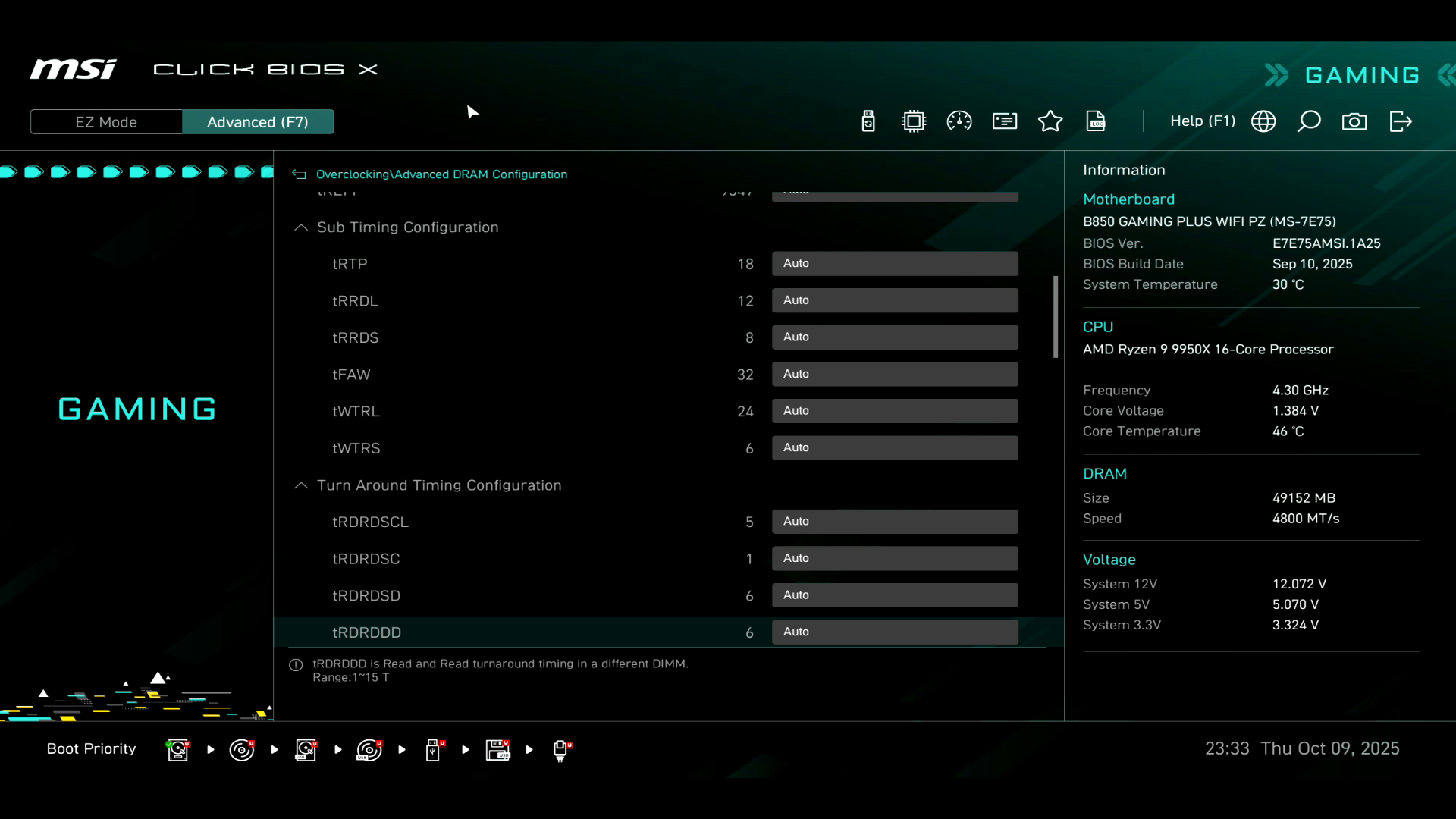Take a screenshot with the camera icon
Viewport: 1456px width, 819px height.
click(1354, 121)
